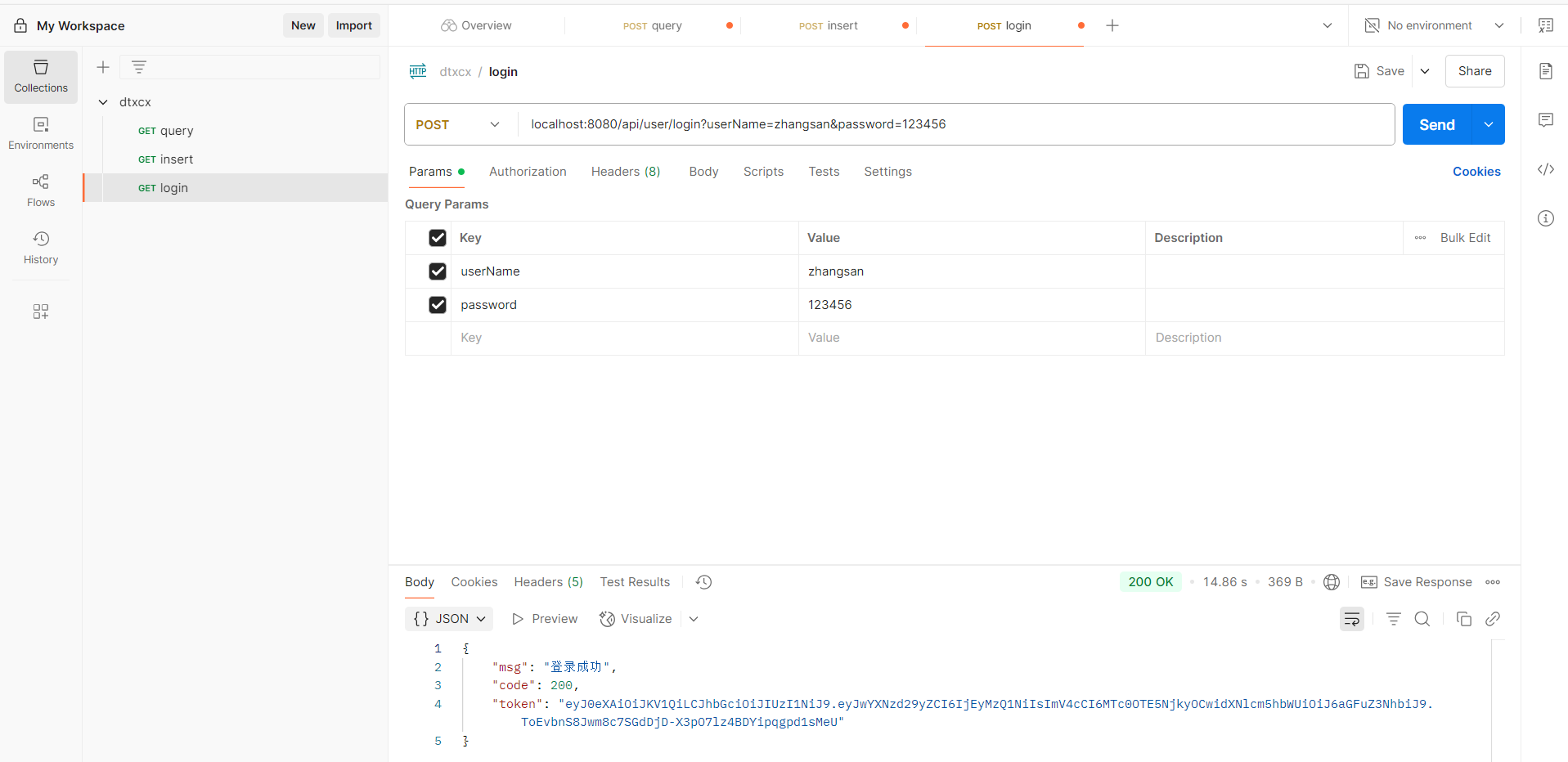
Task: Open the Collections panel in the sidebar
Action: tap(40, 76)
